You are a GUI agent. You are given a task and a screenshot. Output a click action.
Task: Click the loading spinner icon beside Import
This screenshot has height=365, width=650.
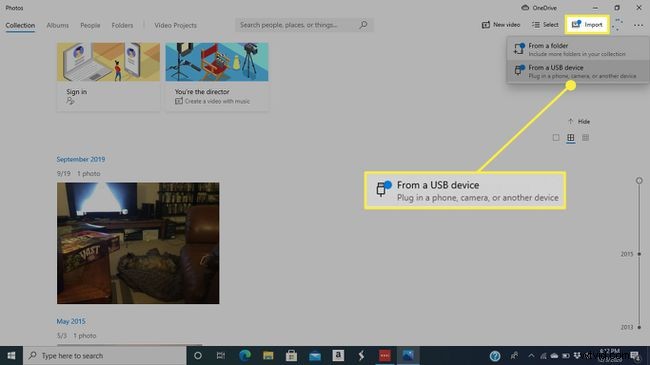coord(618,25)
